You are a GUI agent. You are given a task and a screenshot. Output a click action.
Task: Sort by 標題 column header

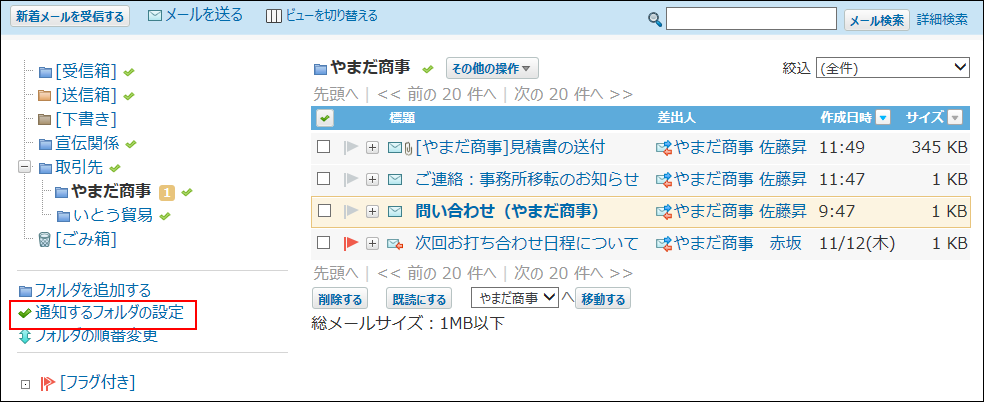(x=402, y=117)
